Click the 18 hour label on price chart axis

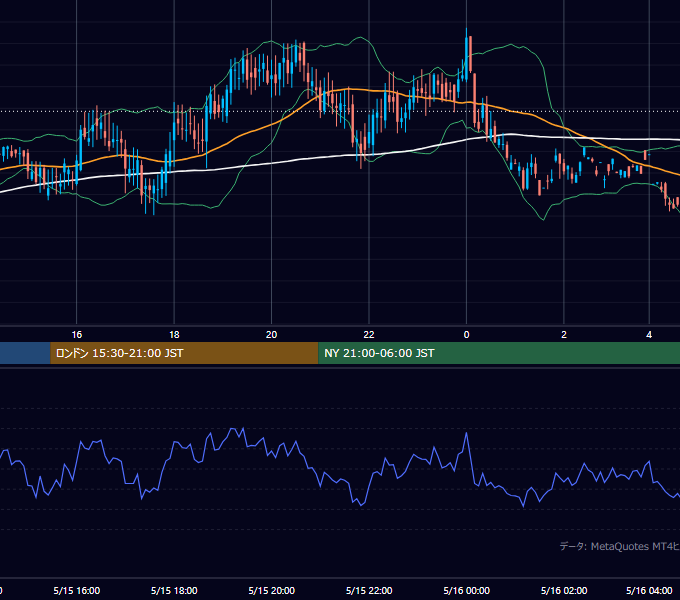174,335
